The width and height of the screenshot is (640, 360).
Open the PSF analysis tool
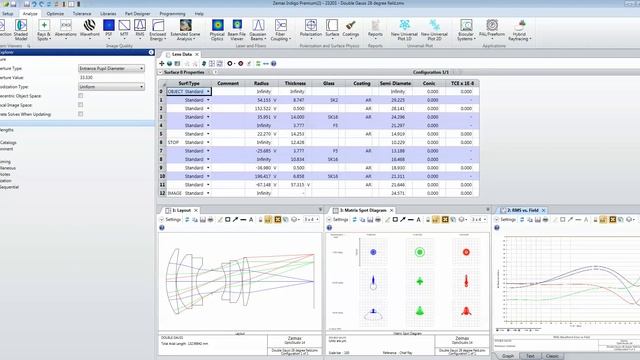coord(109,29)
